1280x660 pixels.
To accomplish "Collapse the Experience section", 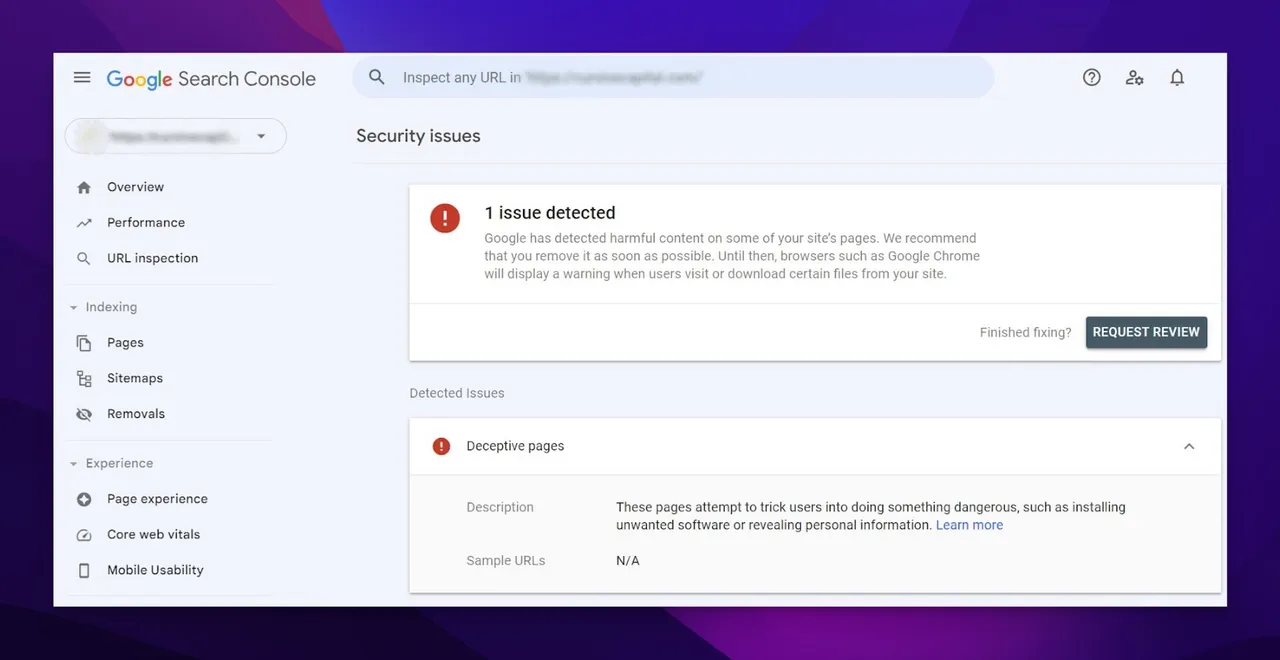I will pos(73,464).
